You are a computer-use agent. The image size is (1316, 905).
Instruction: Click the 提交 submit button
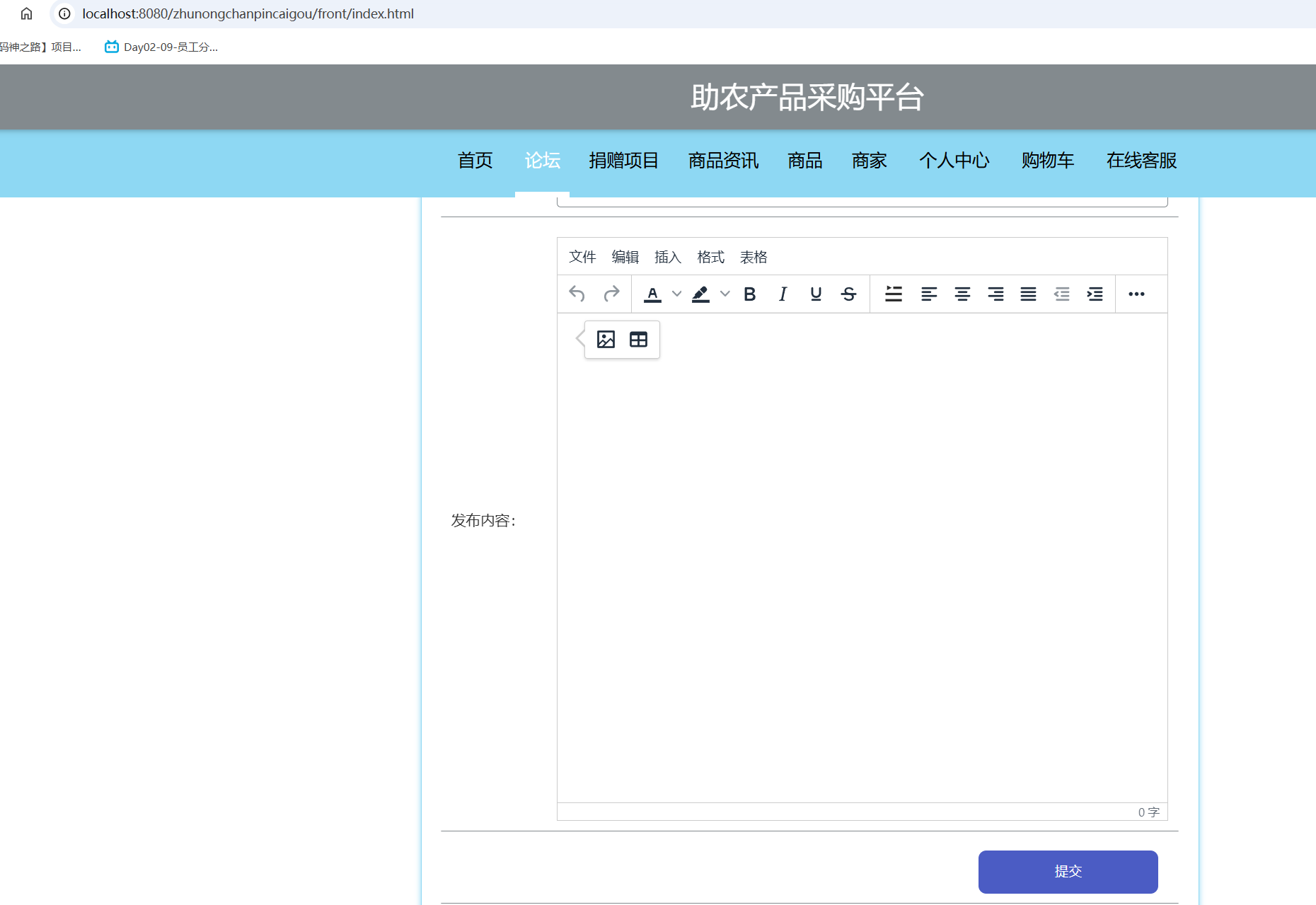(x=1068, y=872)
